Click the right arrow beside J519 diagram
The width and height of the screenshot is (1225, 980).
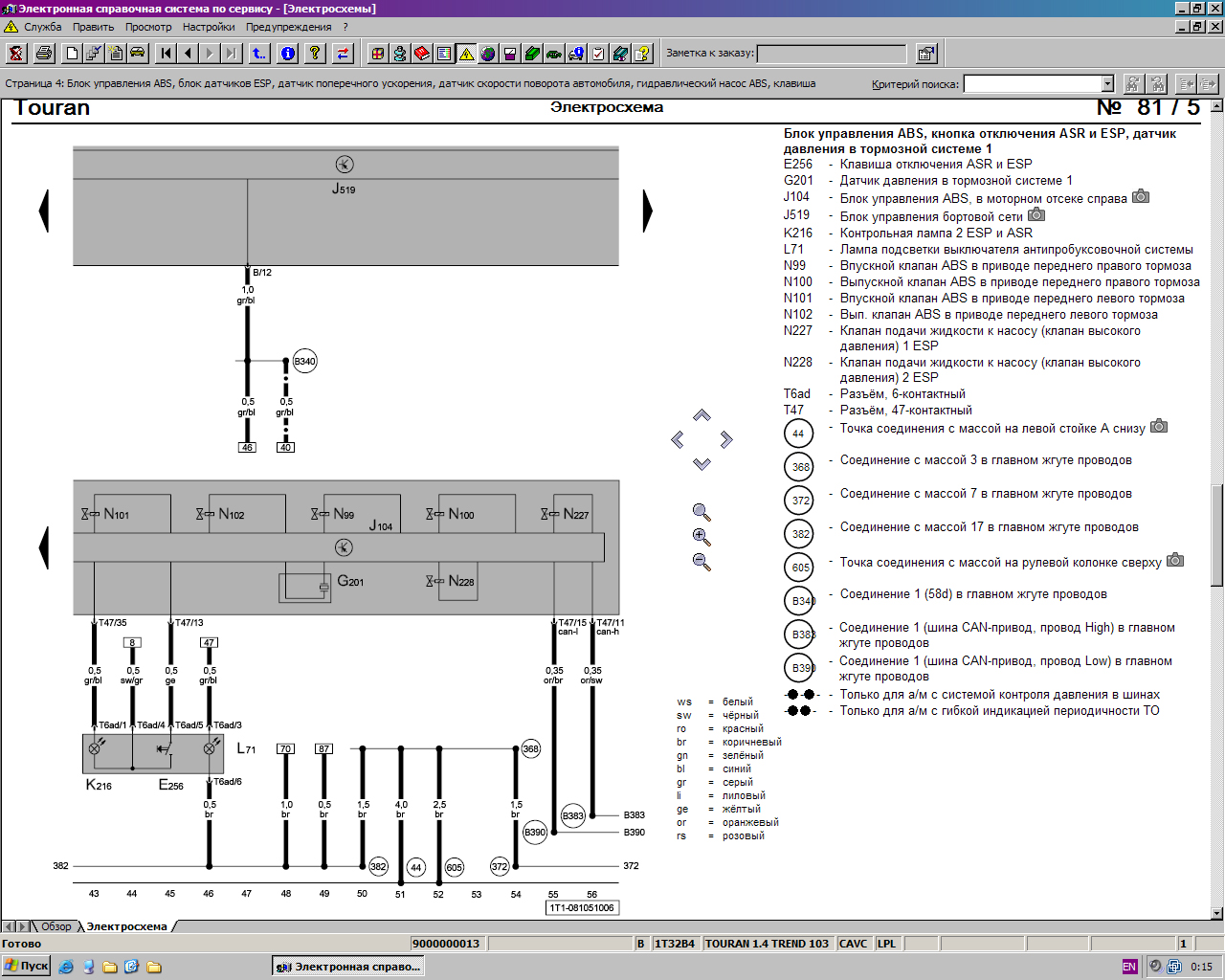pos(648,211)
